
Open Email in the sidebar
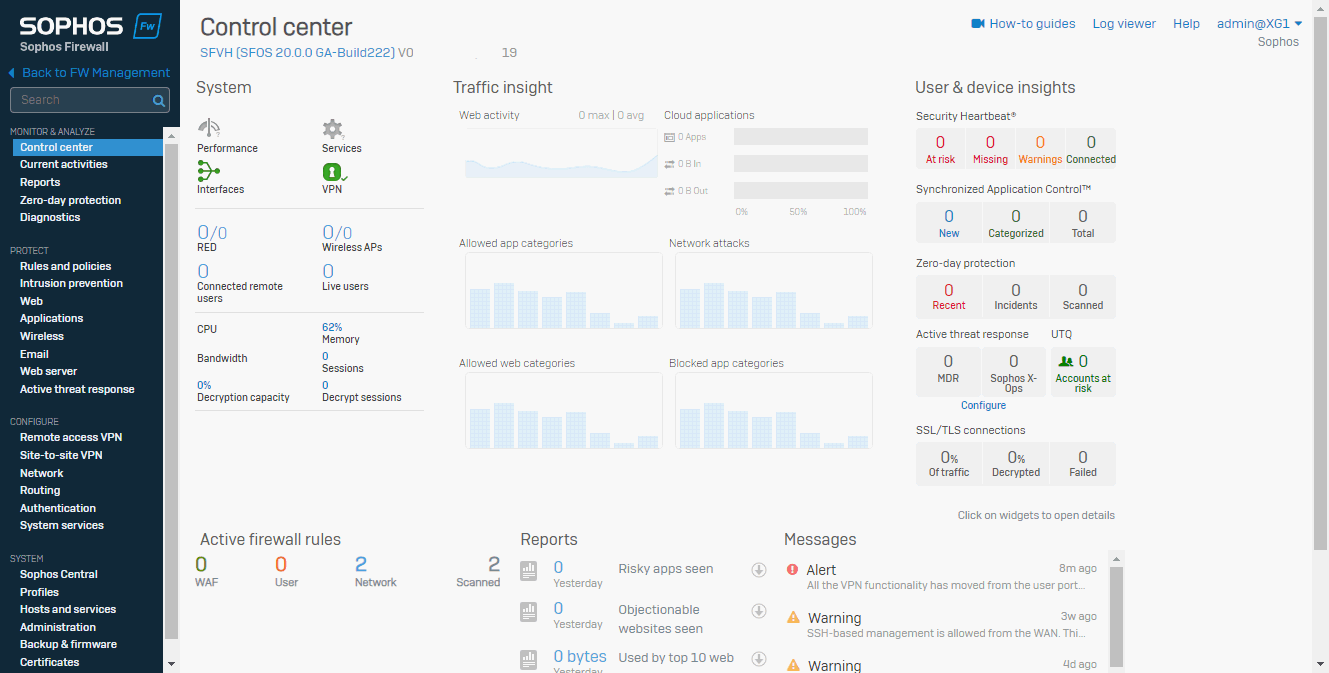[35, 355]
